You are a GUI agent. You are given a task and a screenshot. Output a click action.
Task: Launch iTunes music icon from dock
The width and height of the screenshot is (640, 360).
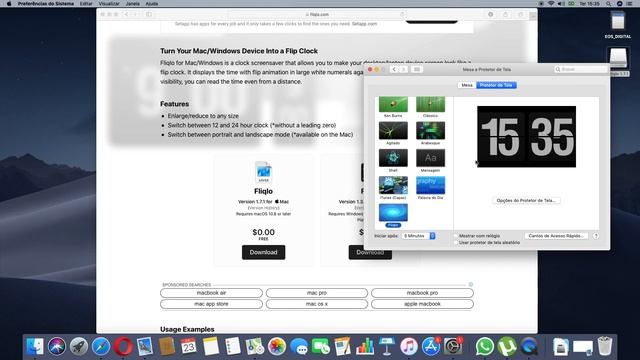click(x=409, y=347)
